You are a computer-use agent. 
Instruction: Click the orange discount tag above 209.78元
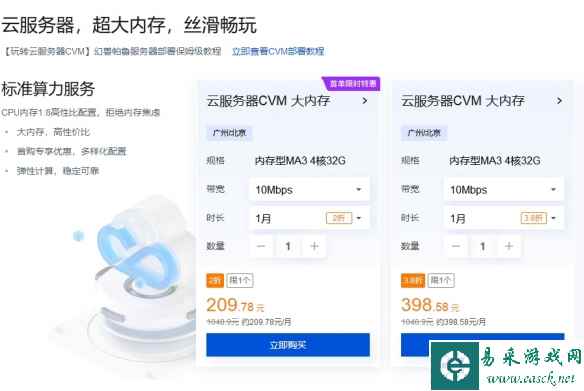215,280
